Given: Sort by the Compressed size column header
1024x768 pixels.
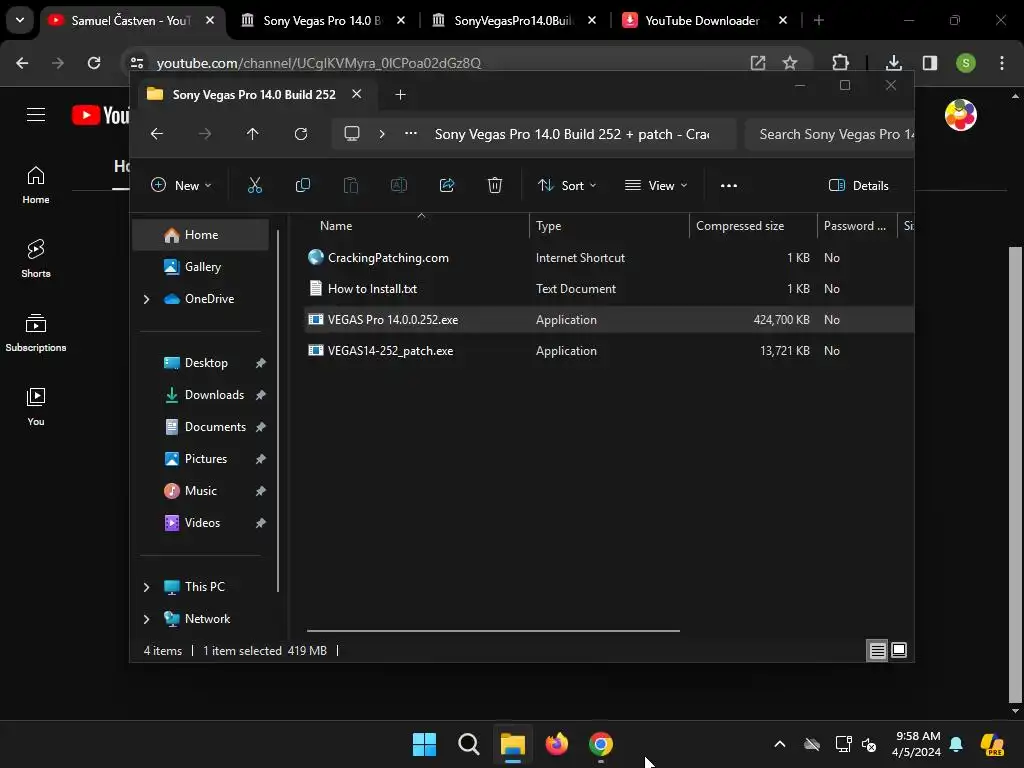Looking at the screenshot, I should point(753,226).
